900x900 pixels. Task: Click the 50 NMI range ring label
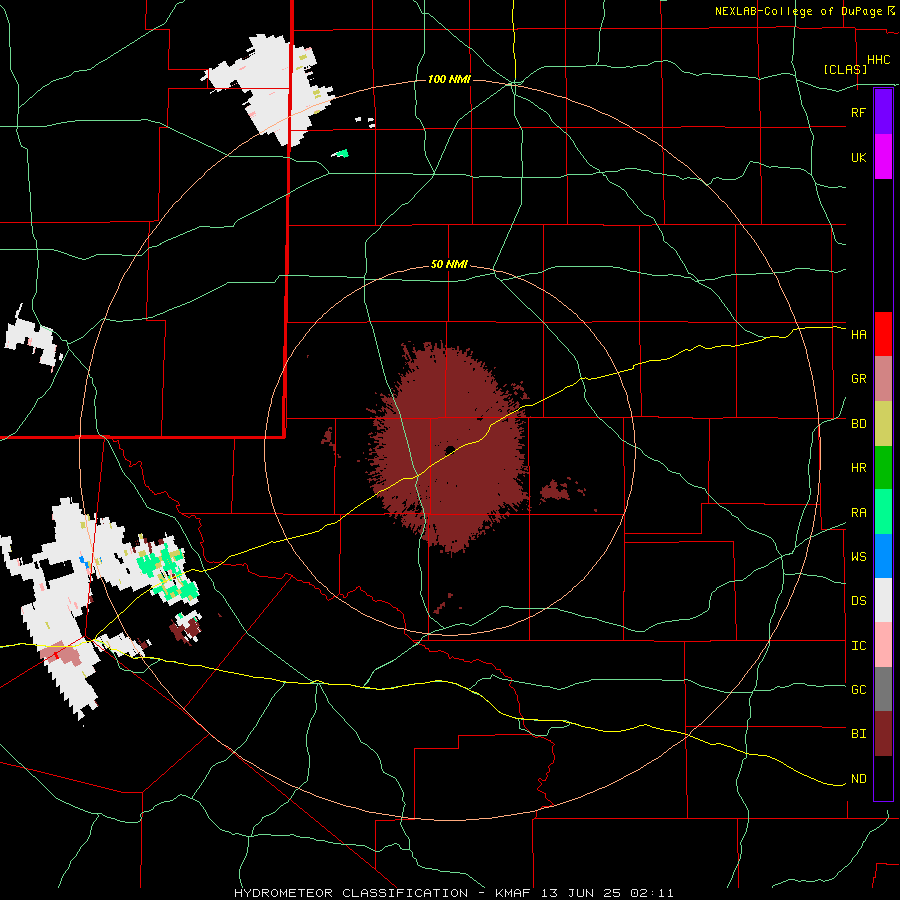[449, 265]
